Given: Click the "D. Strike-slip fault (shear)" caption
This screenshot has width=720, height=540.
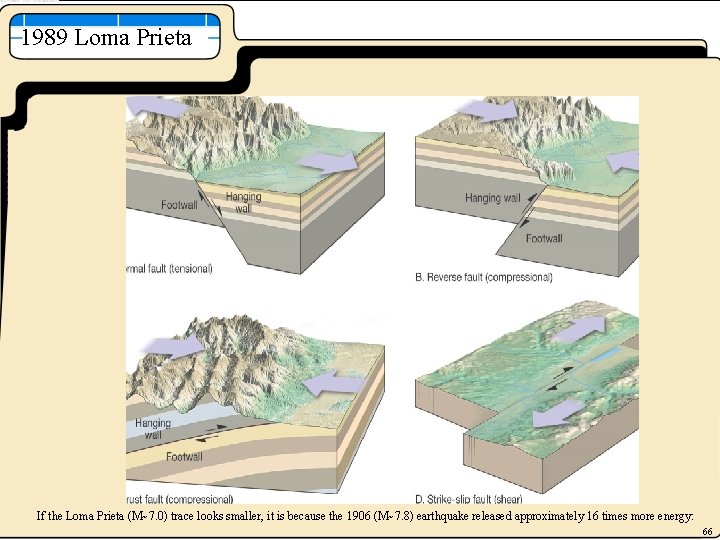Looking at the screenshot, I should [x=468, y=499].
